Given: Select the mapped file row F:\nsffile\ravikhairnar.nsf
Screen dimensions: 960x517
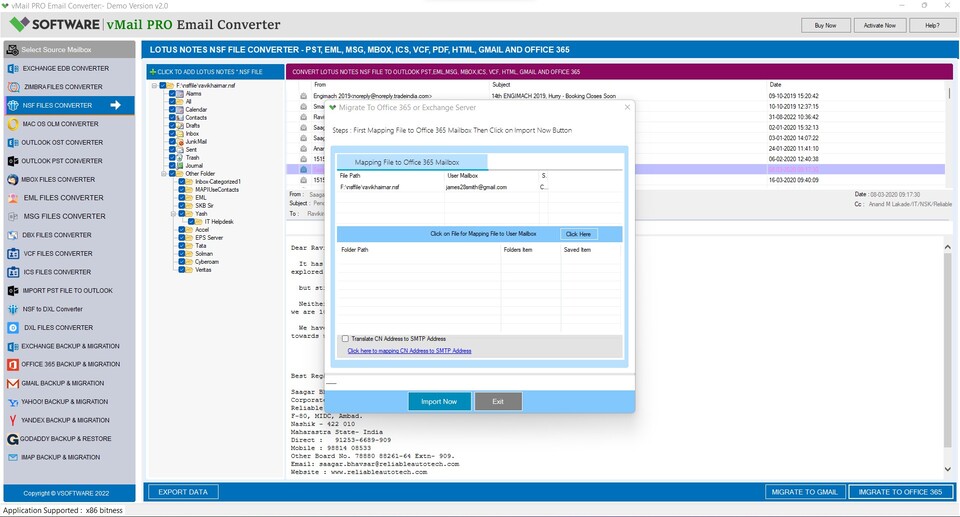Looking at the screenshot, I should tap(370, 187).
